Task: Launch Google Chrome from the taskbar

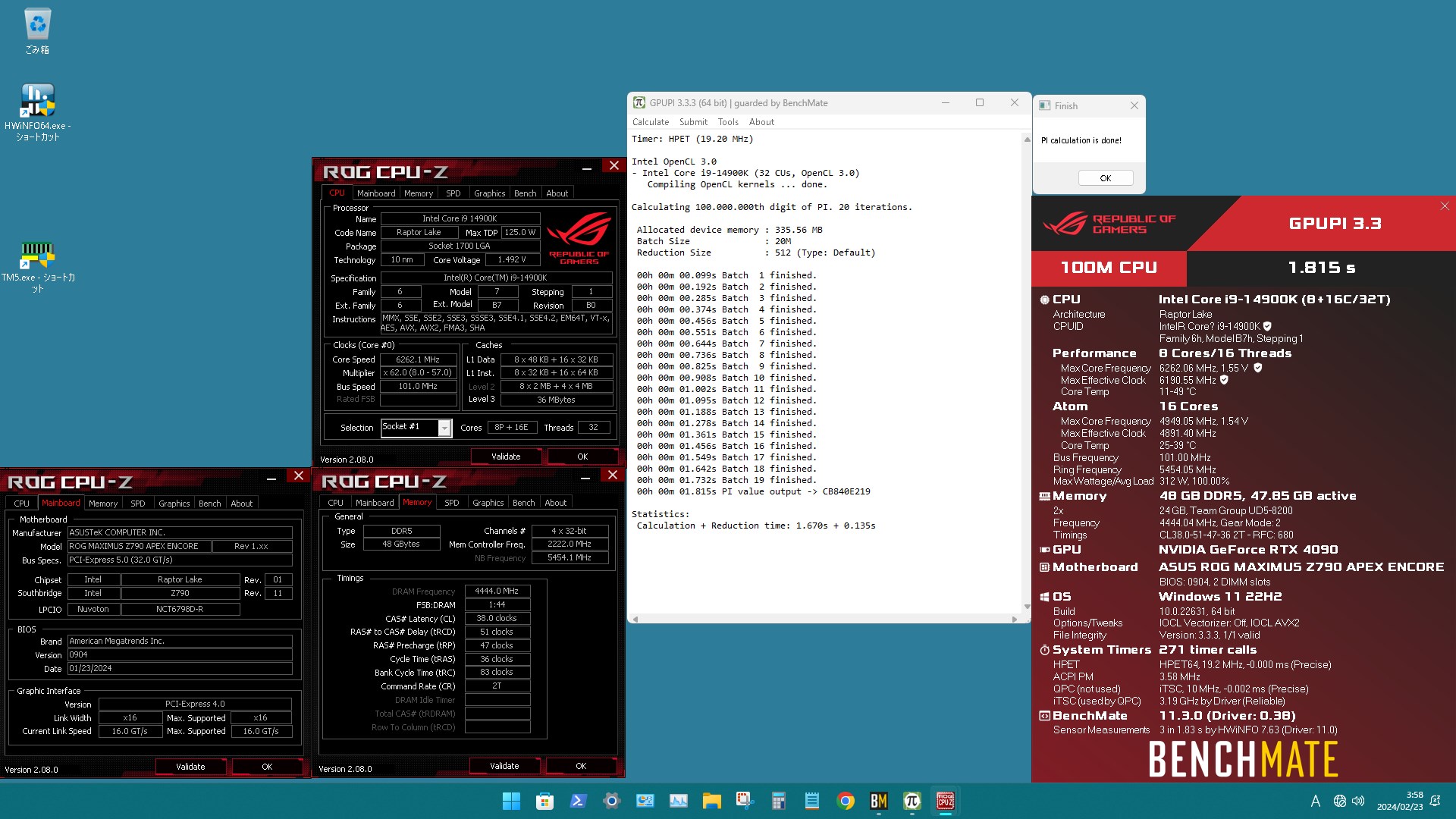Action: 845,801
